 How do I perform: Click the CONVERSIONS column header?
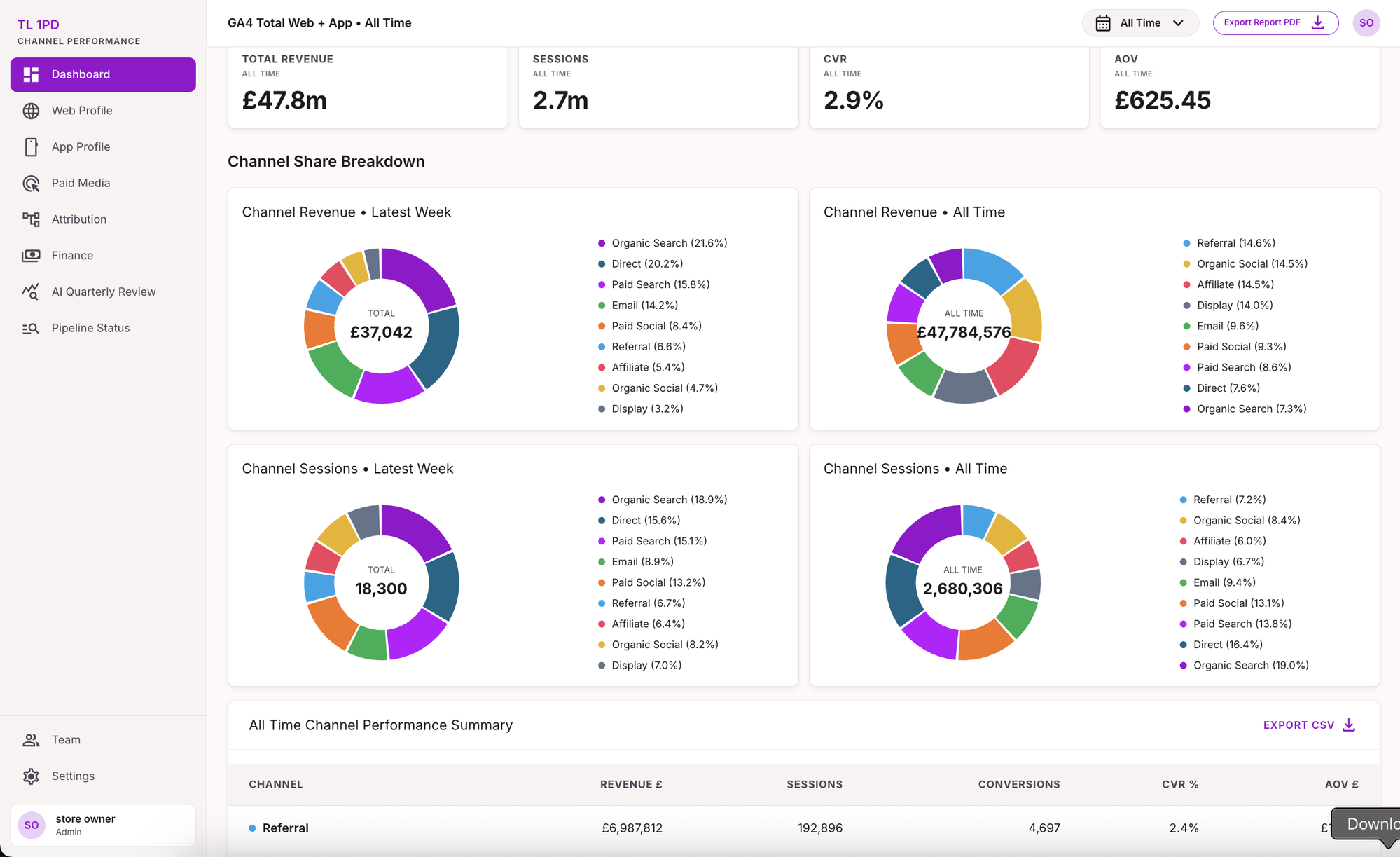click(1019, 785)
